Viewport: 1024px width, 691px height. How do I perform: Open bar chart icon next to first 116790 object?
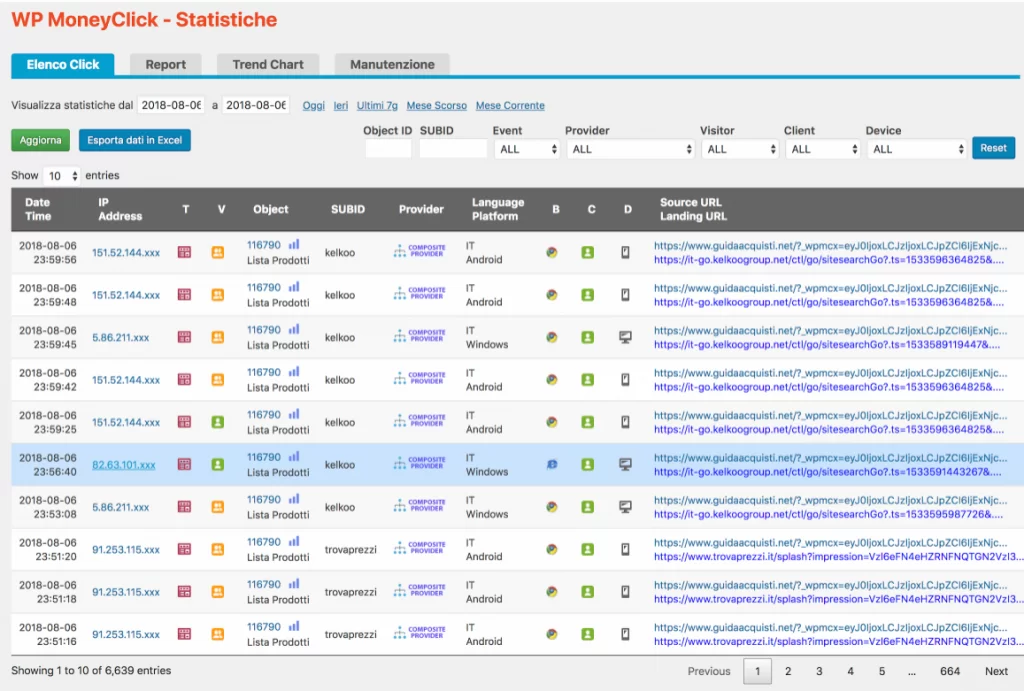[294, 244]
